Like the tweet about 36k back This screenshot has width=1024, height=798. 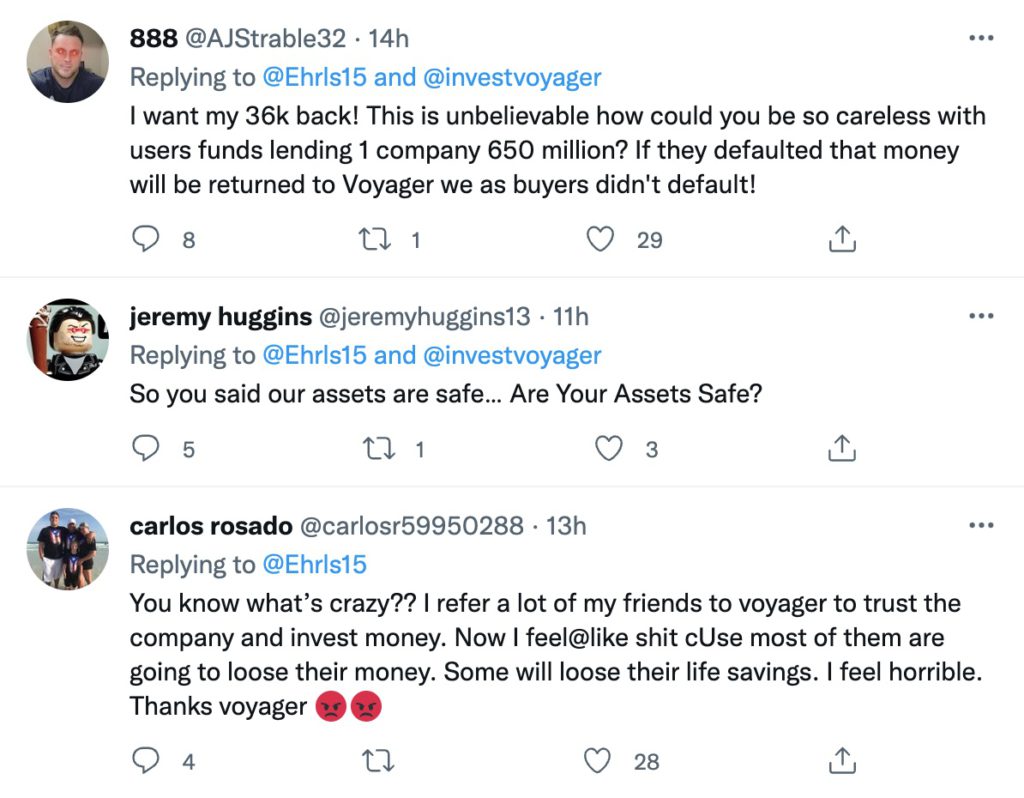600,239
